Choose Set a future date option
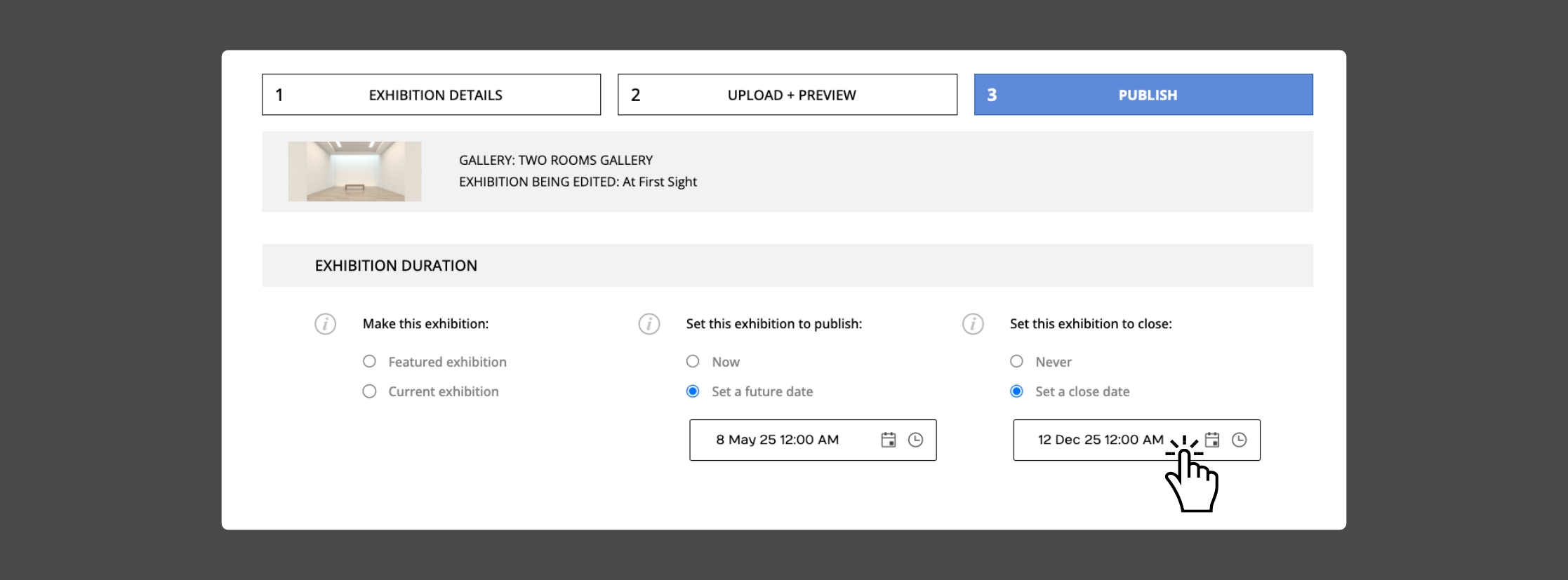This screenshot has height=580, width=1568. [x=693, y=391]
